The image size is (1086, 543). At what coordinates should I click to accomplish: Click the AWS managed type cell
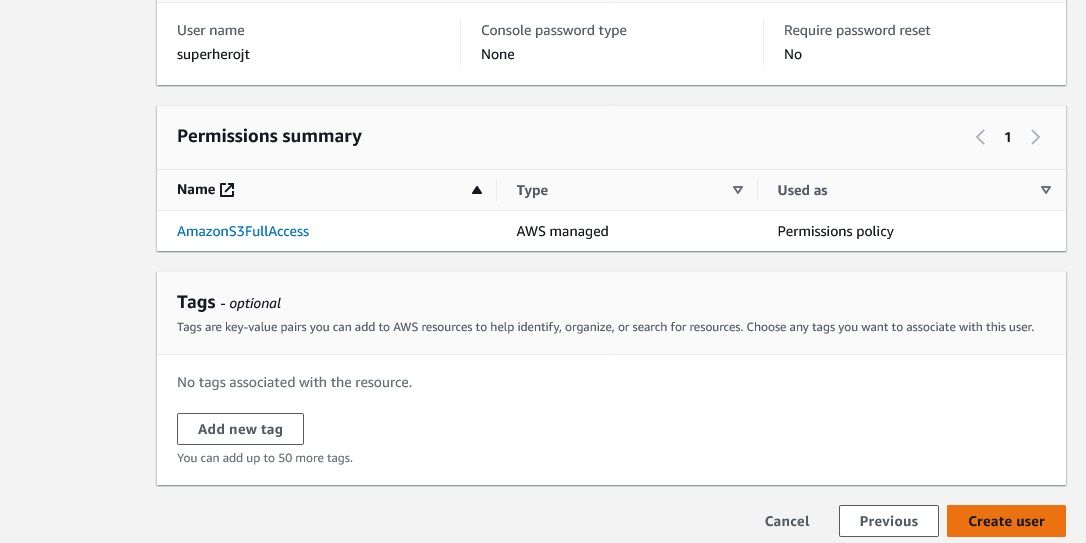click(x=562, y=231)
